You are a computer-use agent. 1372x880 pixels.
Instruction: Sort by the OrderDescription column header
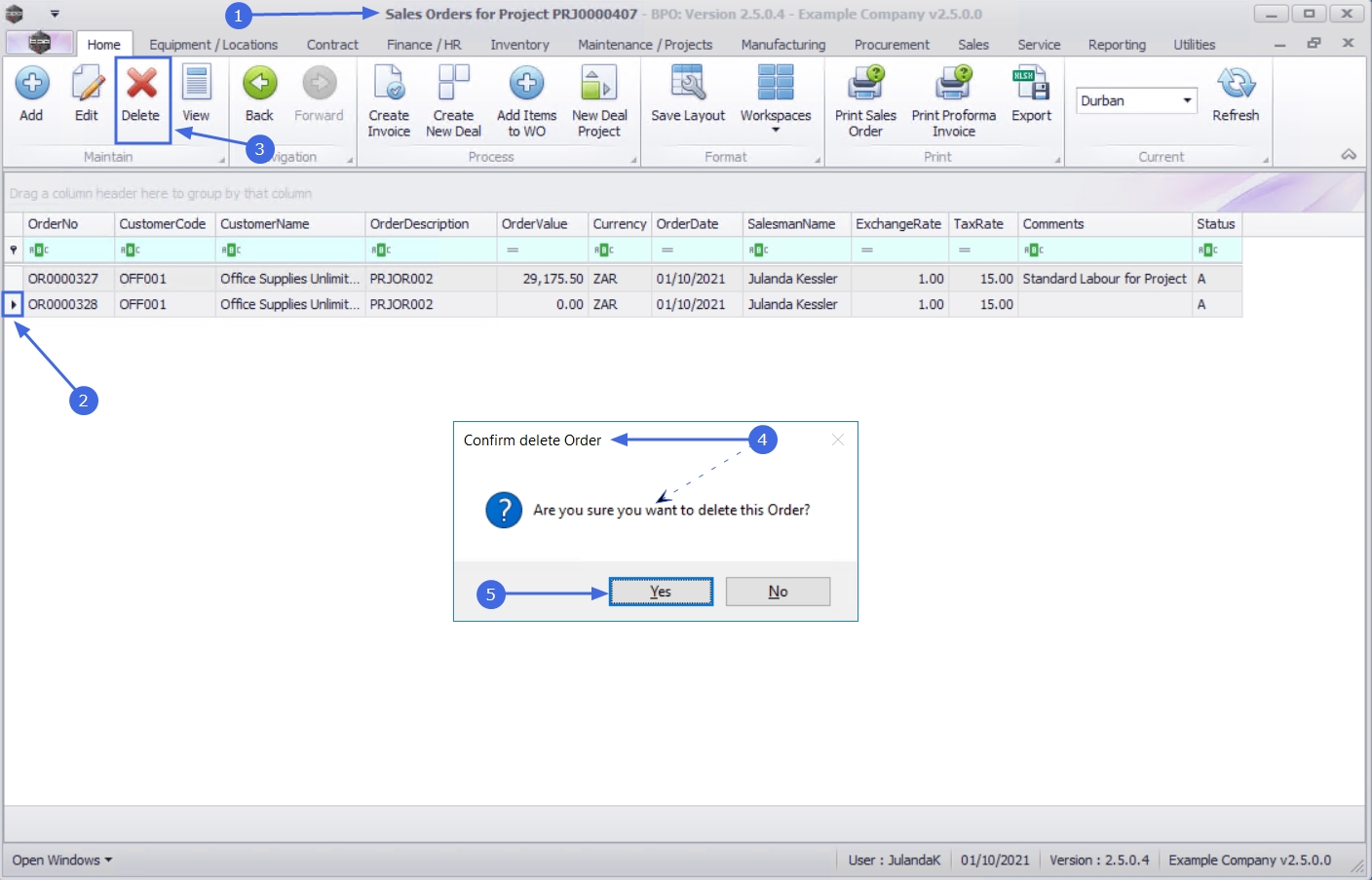(x=431, y=224)
